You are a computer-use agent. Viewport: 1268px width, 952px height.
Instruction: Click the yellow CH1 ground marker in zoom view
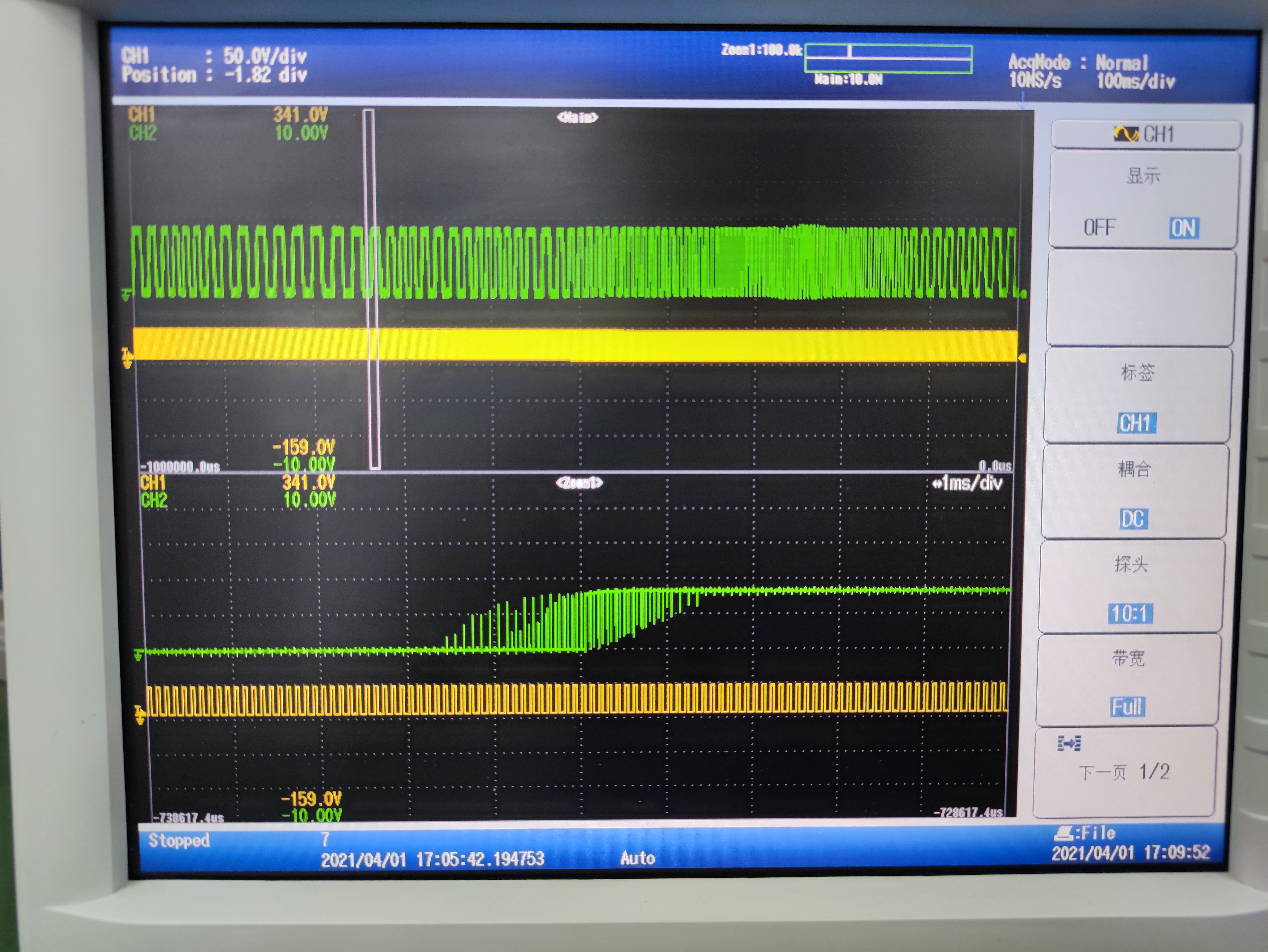pos(139,715)
